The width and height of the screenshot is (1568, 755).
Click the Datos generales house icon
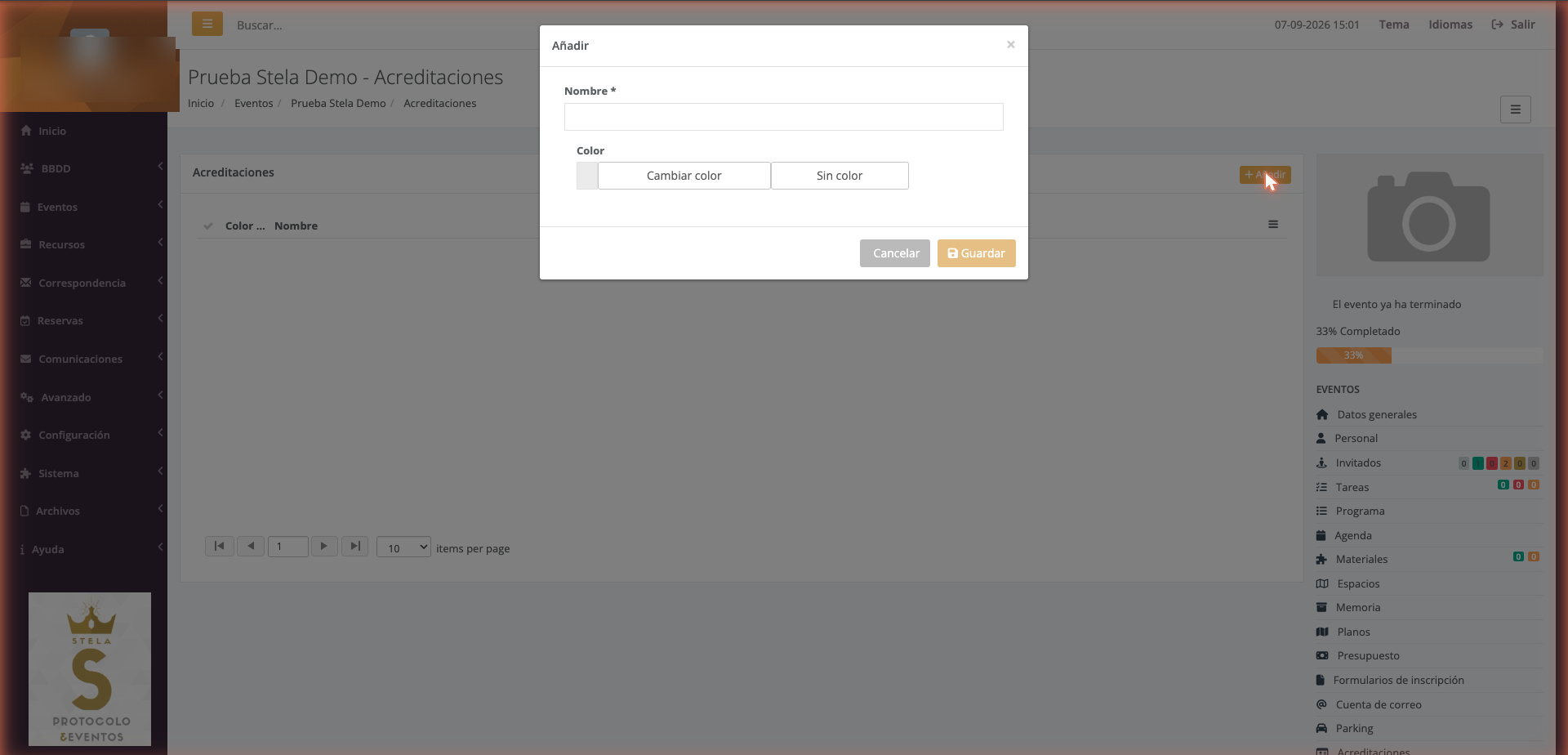pos(1322,414)
